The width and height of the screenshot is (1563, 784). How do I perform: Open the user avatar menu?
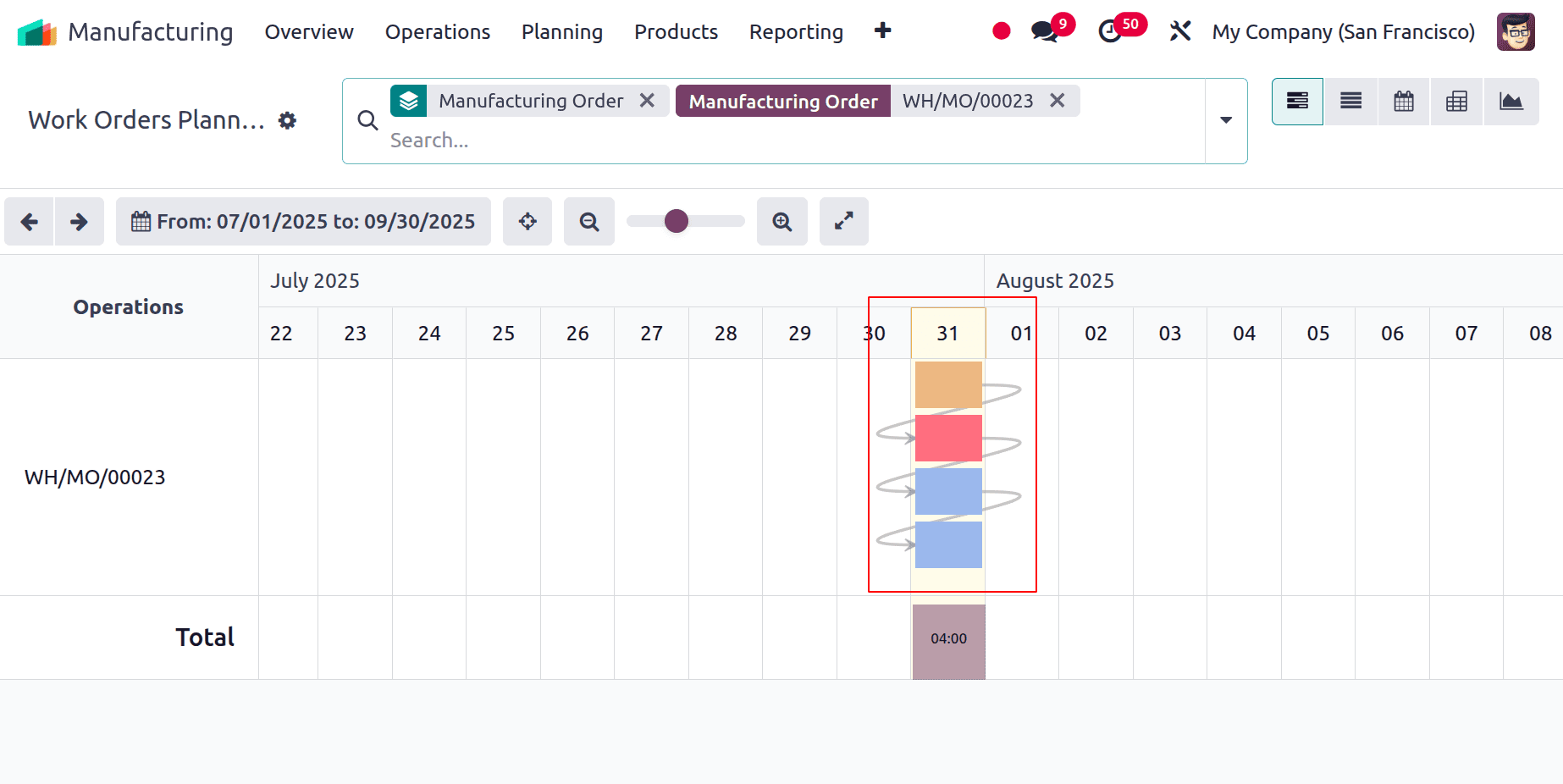click(1516, 32)
